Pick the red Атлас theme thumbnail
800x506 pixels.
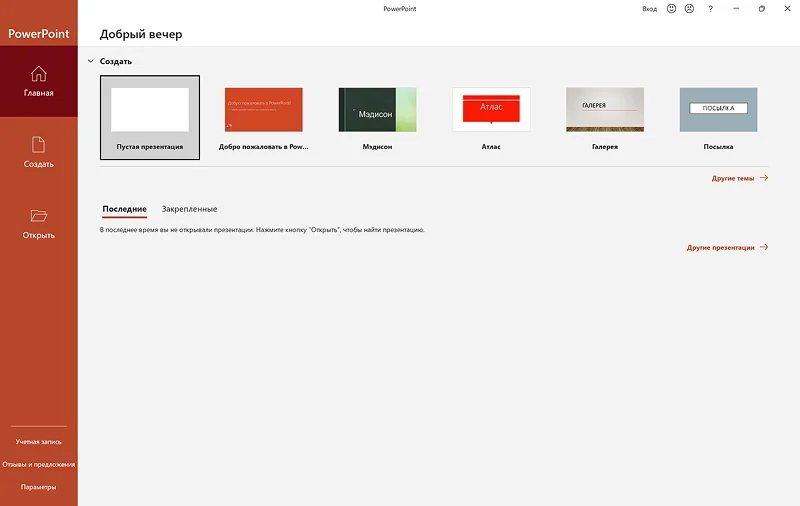point(491,110)
